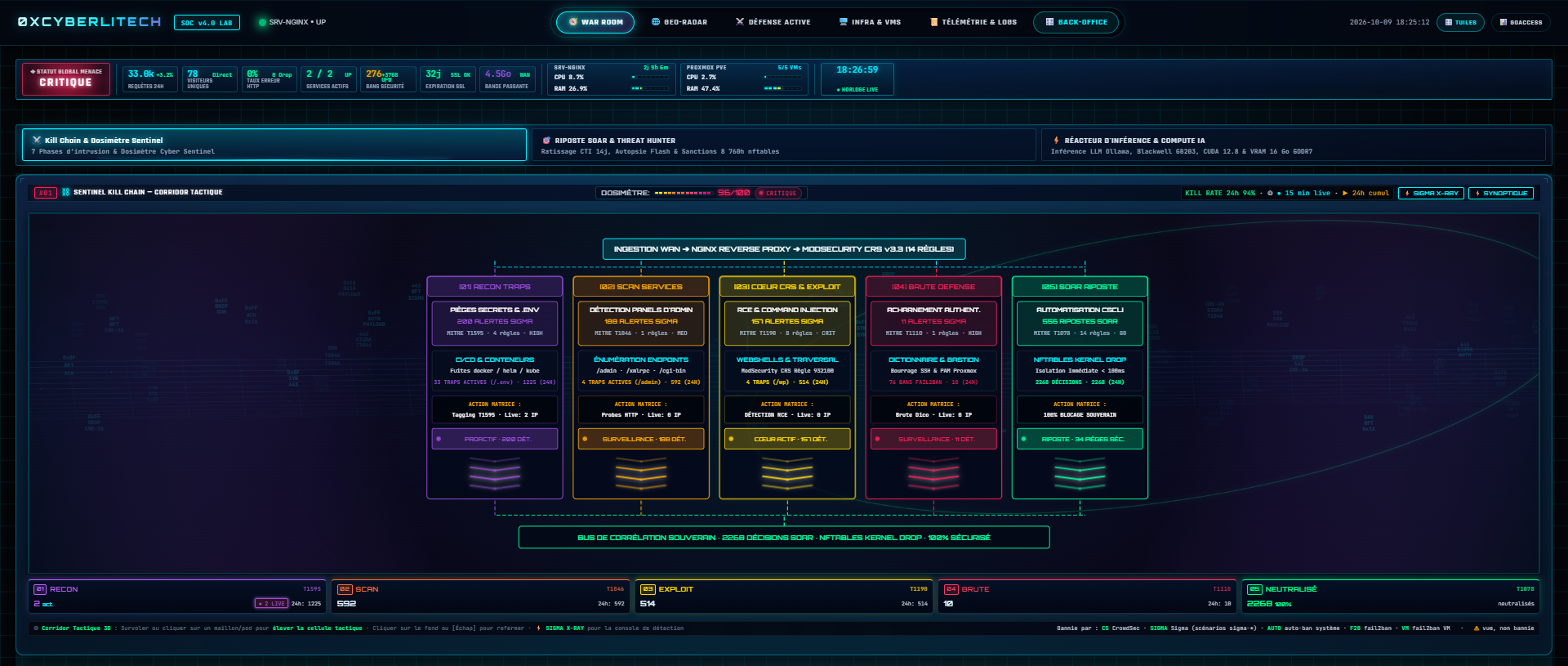Image resolution: width=1568 pixels, height=666 pixels.
Task: Click the green SRV-NGINX UP status dot
Action: pos(263,22)
